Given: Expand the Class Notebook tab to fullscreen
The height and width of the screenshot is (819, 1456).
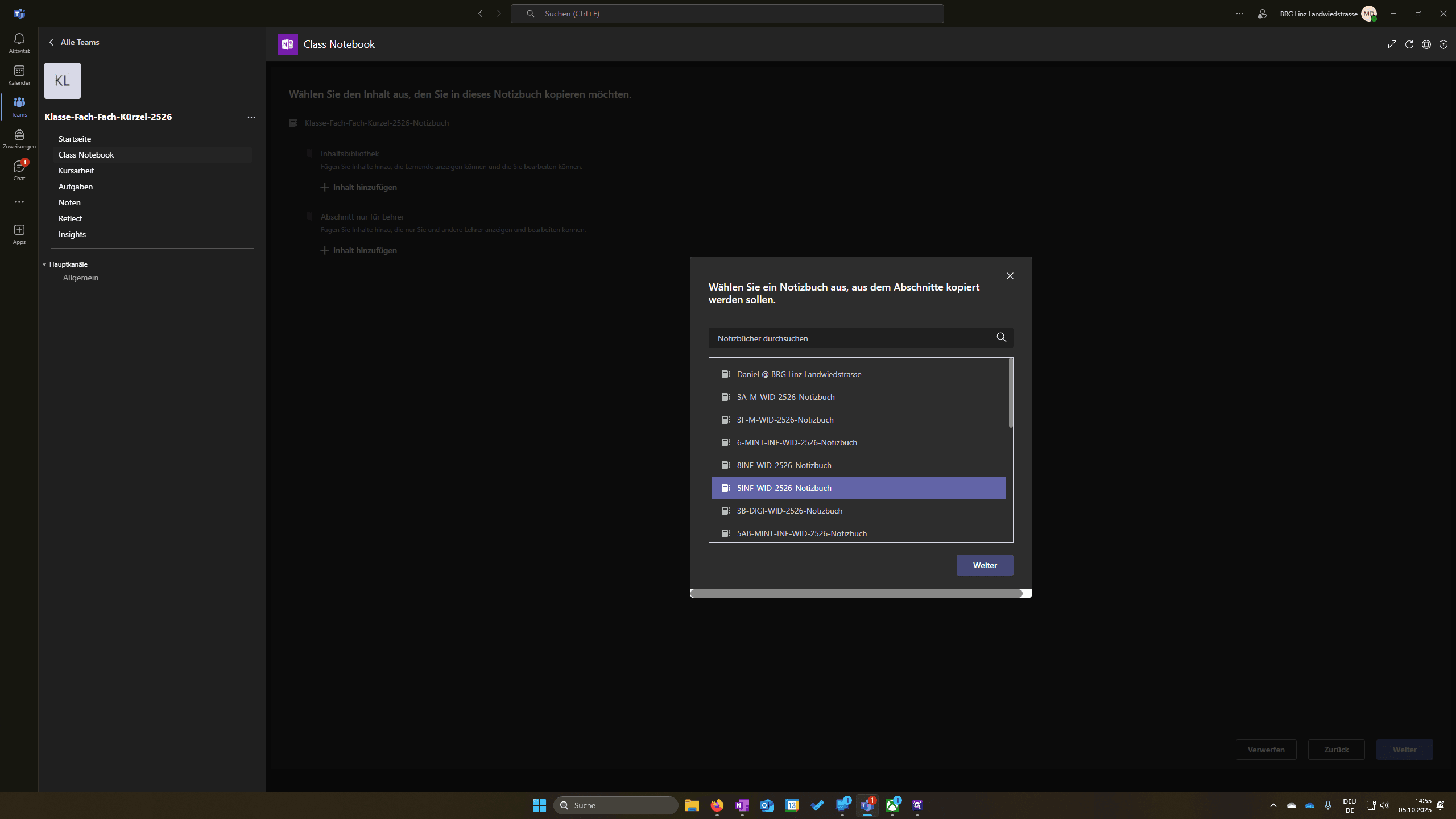Looking at the screenshot, I should coord(1392,44).
